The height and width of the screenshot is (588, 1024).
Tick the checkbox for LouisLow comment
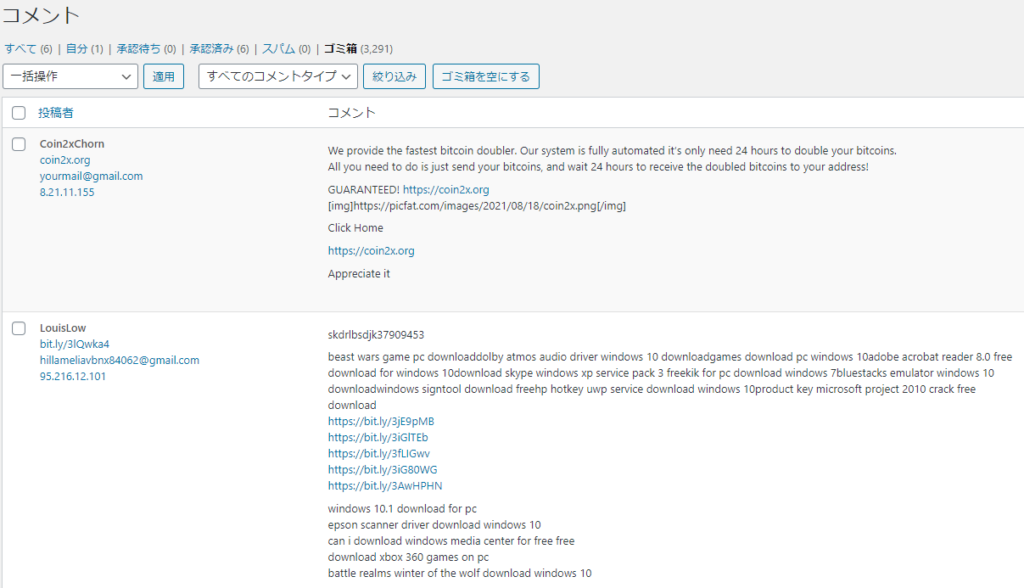[19, 329]
